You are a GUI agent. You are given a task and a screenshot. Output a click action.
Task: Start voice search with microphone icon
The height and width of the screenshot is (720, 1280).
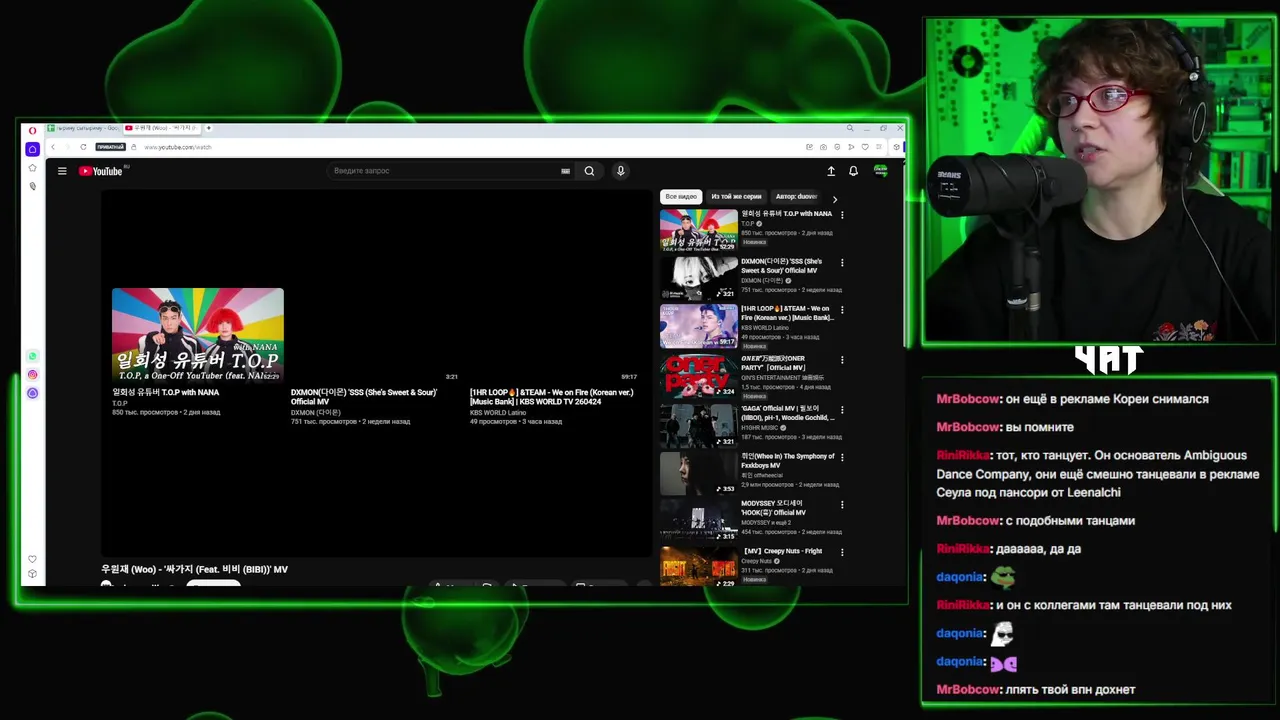click(620, 171)
